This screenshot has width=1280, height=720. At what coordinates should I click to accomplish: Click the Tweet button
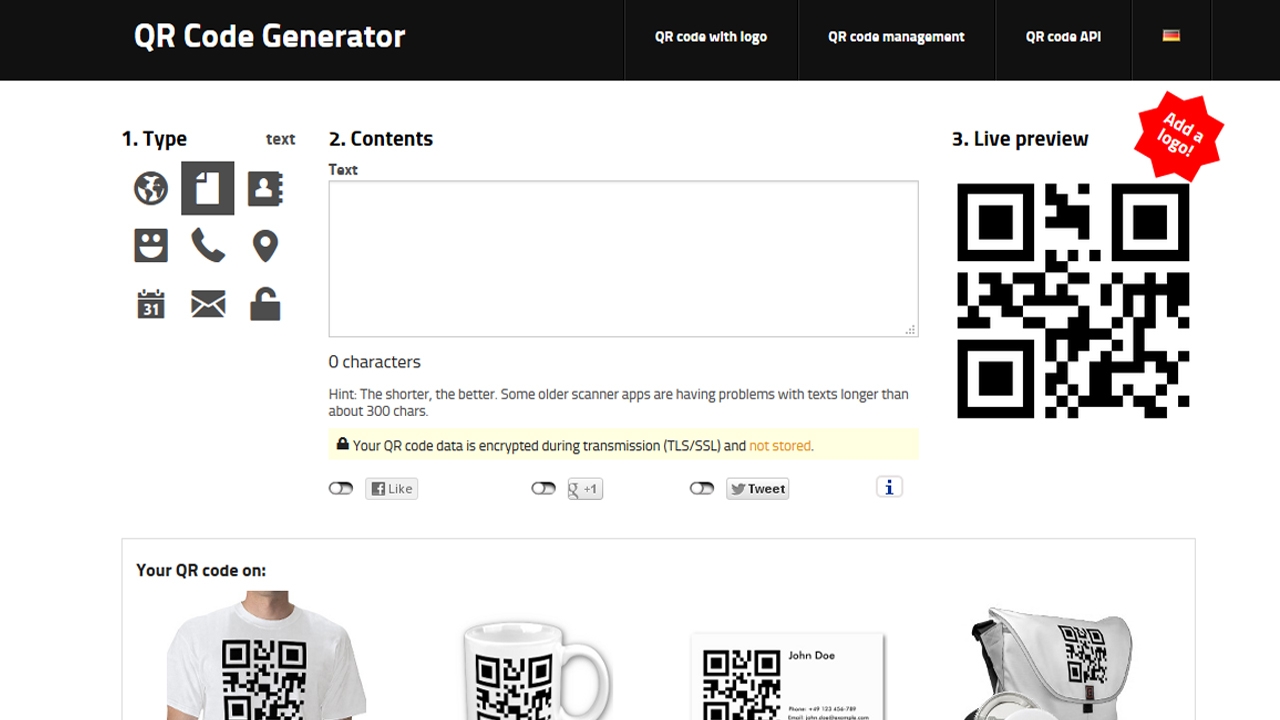coord(757,489)
